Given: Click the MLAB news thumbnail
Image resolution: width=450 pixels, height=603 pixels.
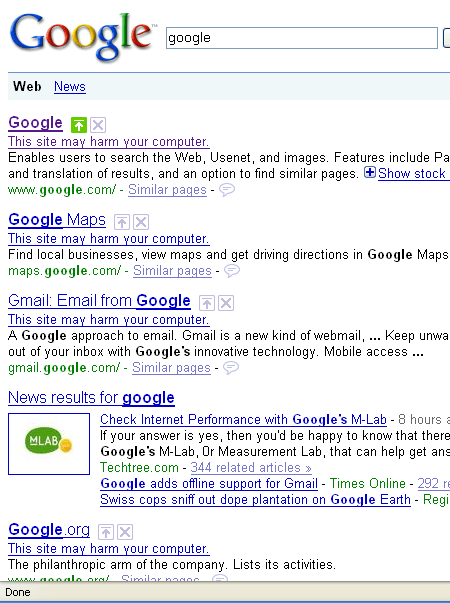Looking at the screenshot, I should point(49,444).
